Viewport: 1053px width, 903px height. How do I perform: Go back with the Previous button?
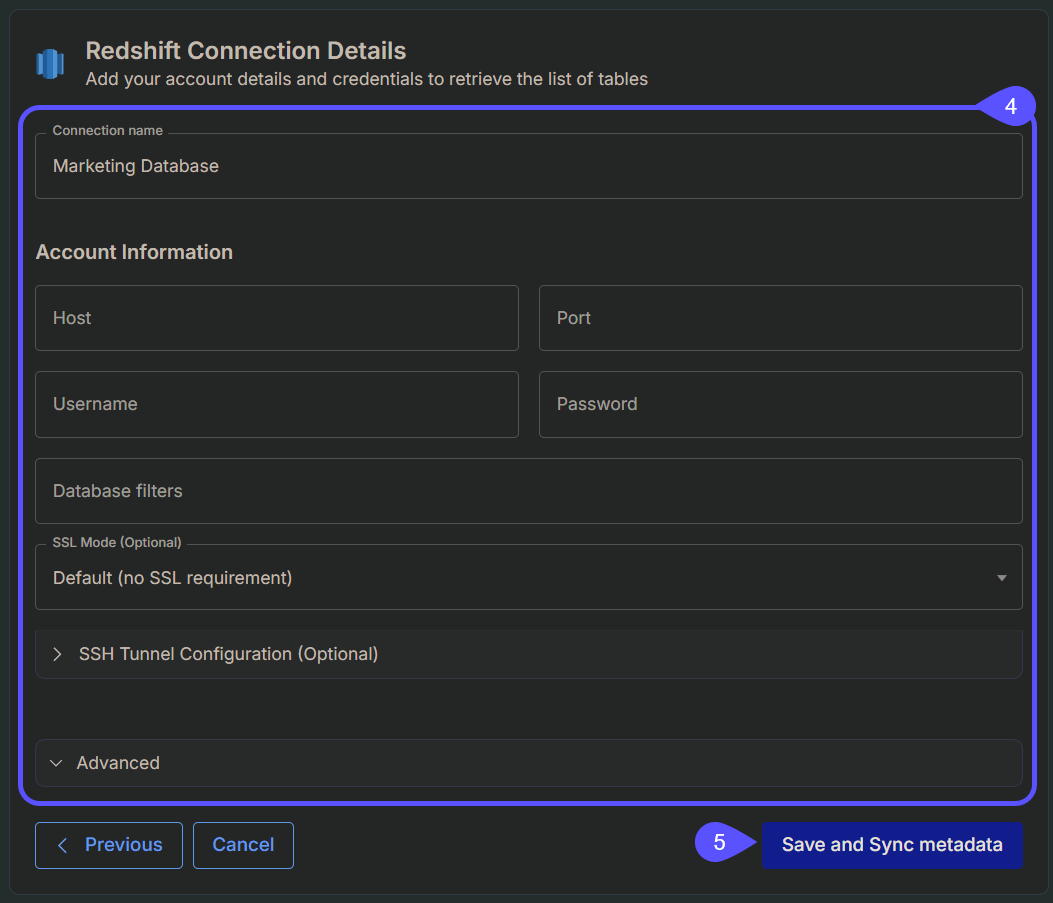109,845
